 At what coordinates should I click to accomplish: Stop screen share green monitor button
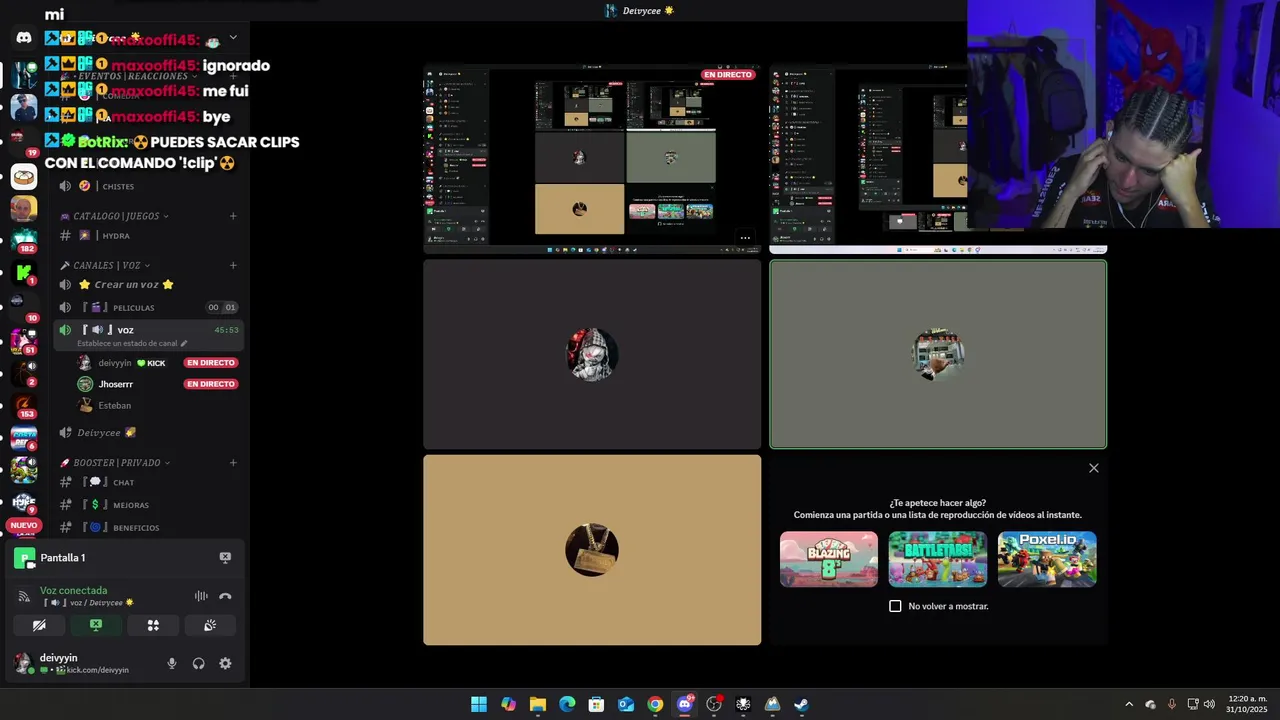96,625
